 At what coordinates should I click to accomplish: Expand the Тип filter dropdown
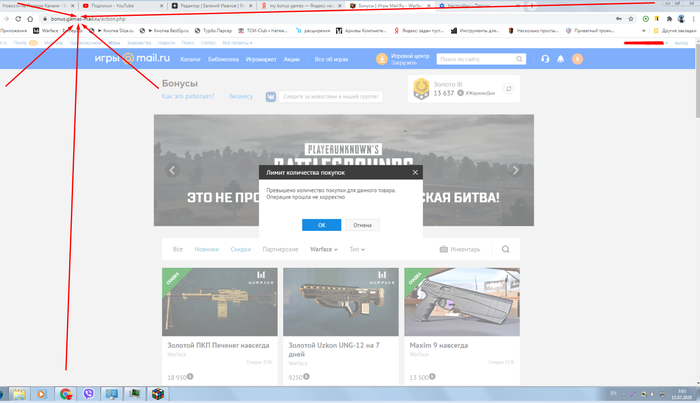(x=357, y=249)
